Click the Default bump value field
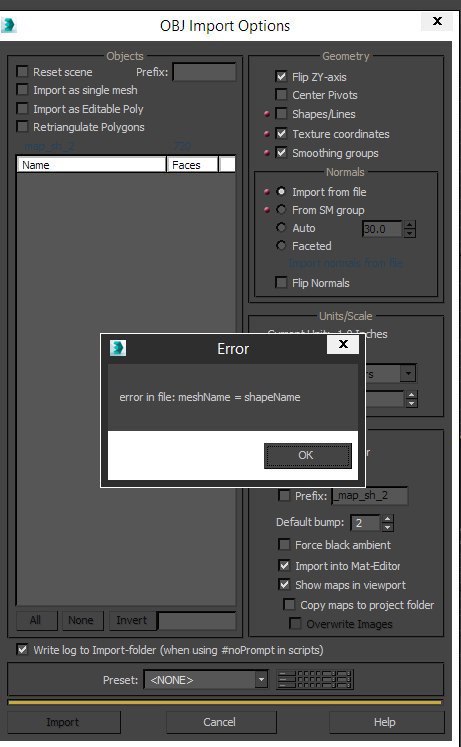Image resolution: width=461 pixels, height=747 pixels. (x=365, y=523)
